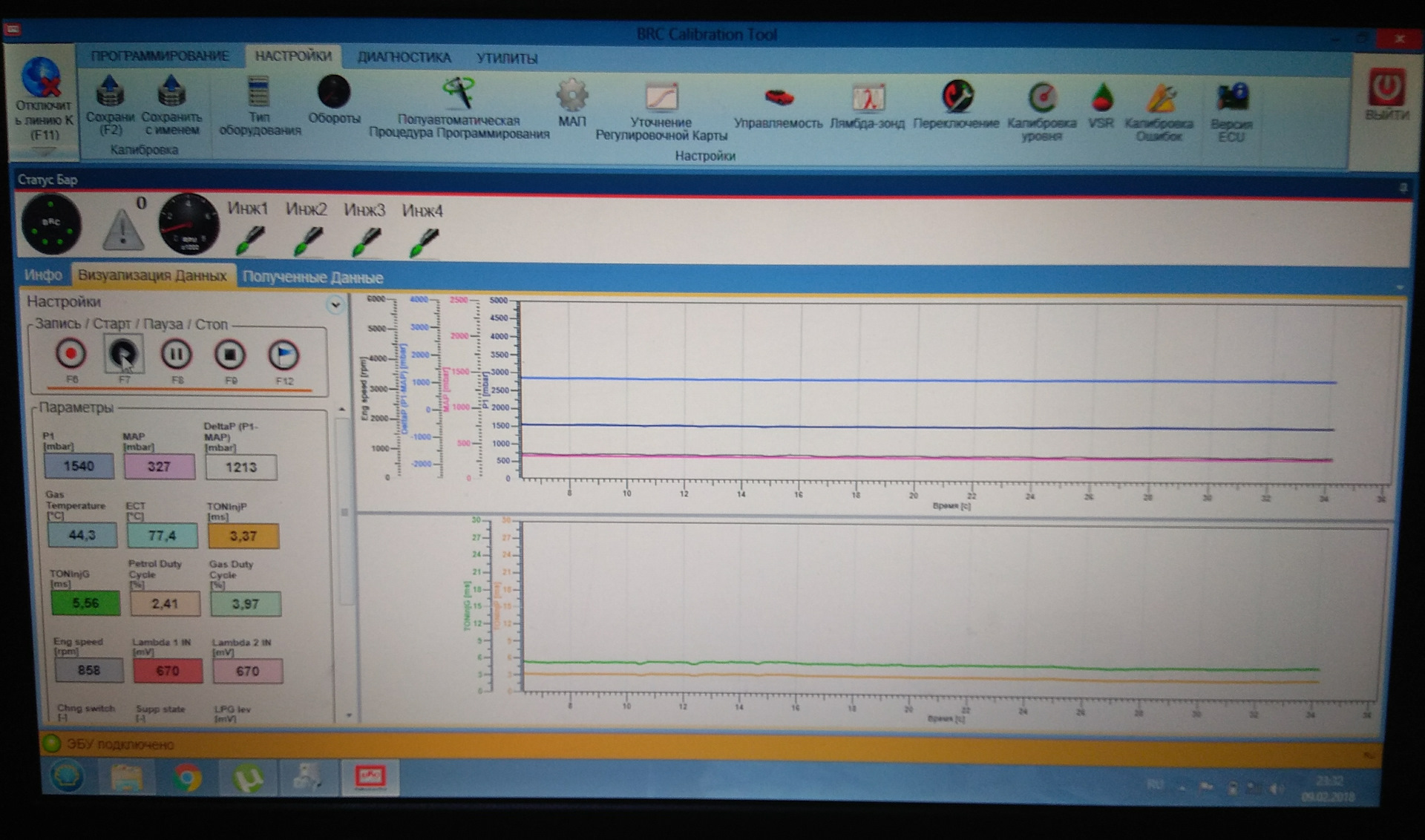Start Полуавтоматическая Процедура Программирования
Screen dimensions: 1425x840
[x=459, y=93]
